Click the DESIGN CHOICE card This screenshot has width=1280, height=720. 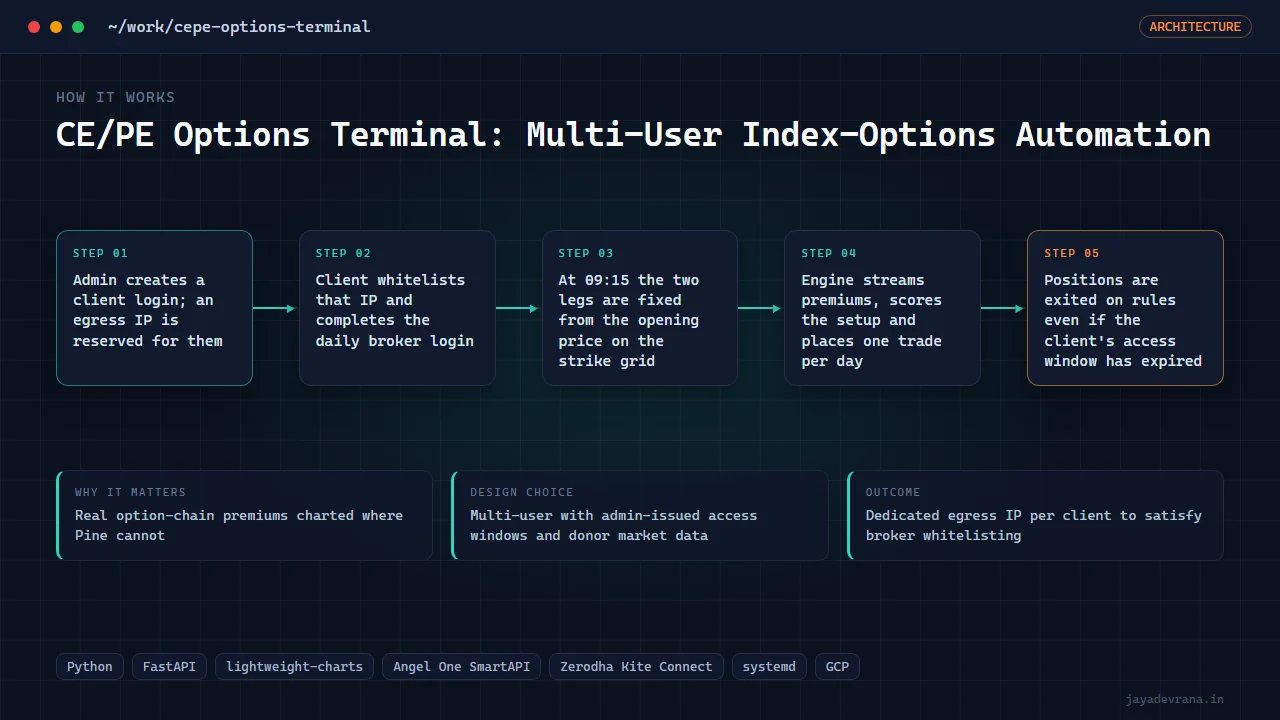coord(640,516)
